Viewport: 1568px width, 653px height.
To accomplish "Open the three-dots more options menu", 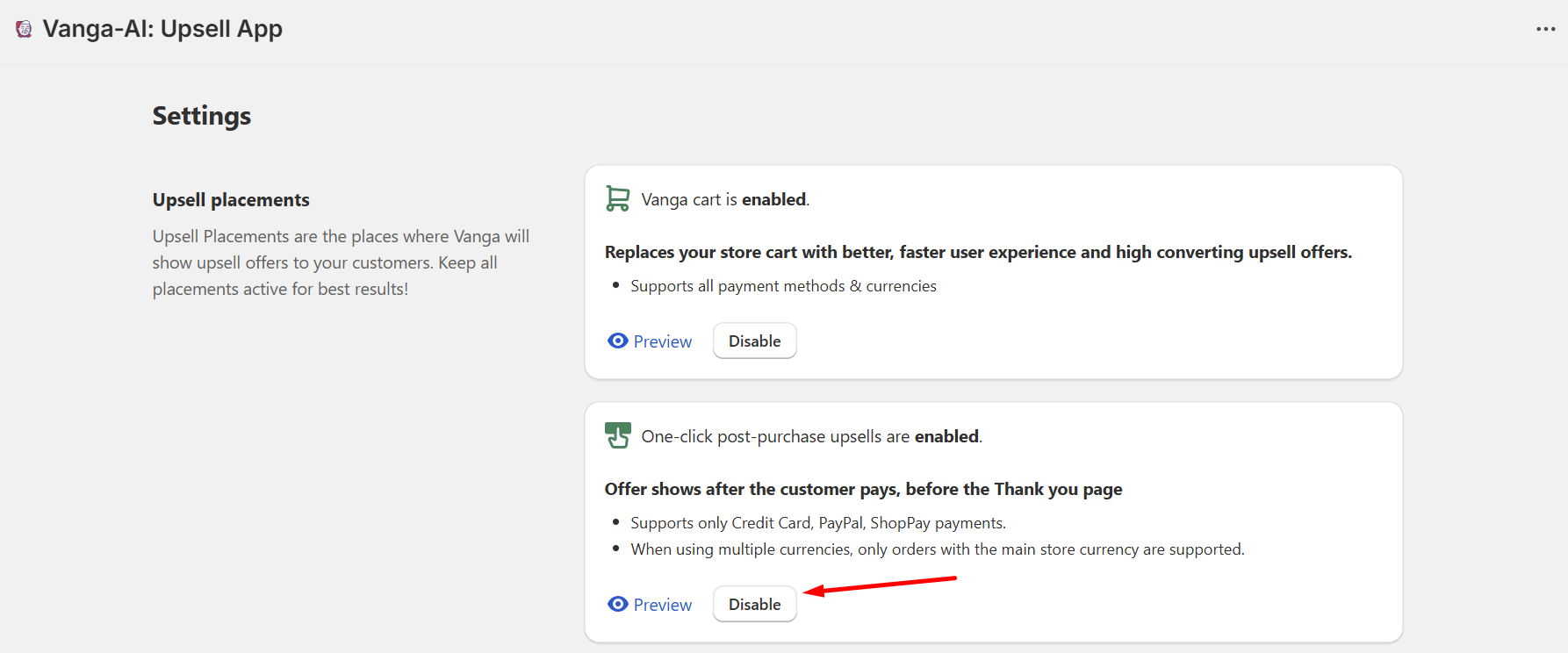I will pos(1546,29).
